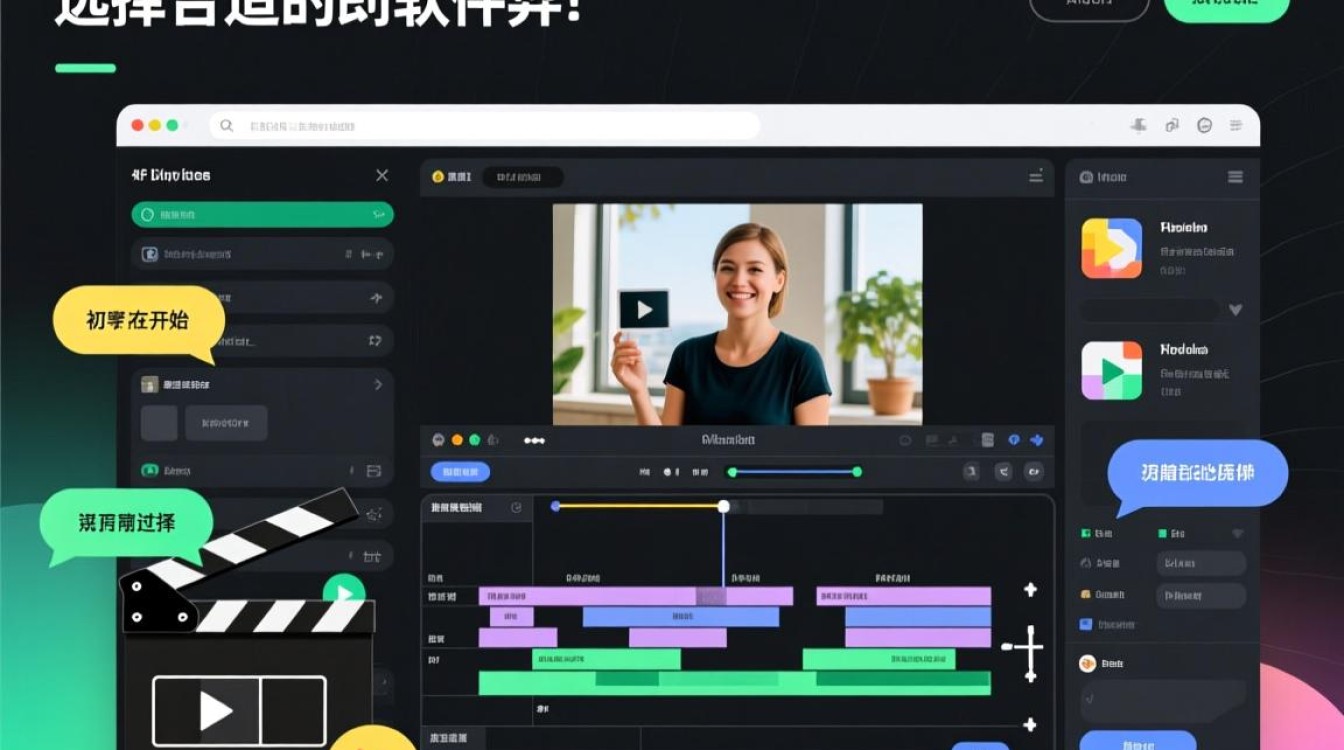
Task: Click the blue start handle of the yellow progress bar
Action: (x=555, y=506)
